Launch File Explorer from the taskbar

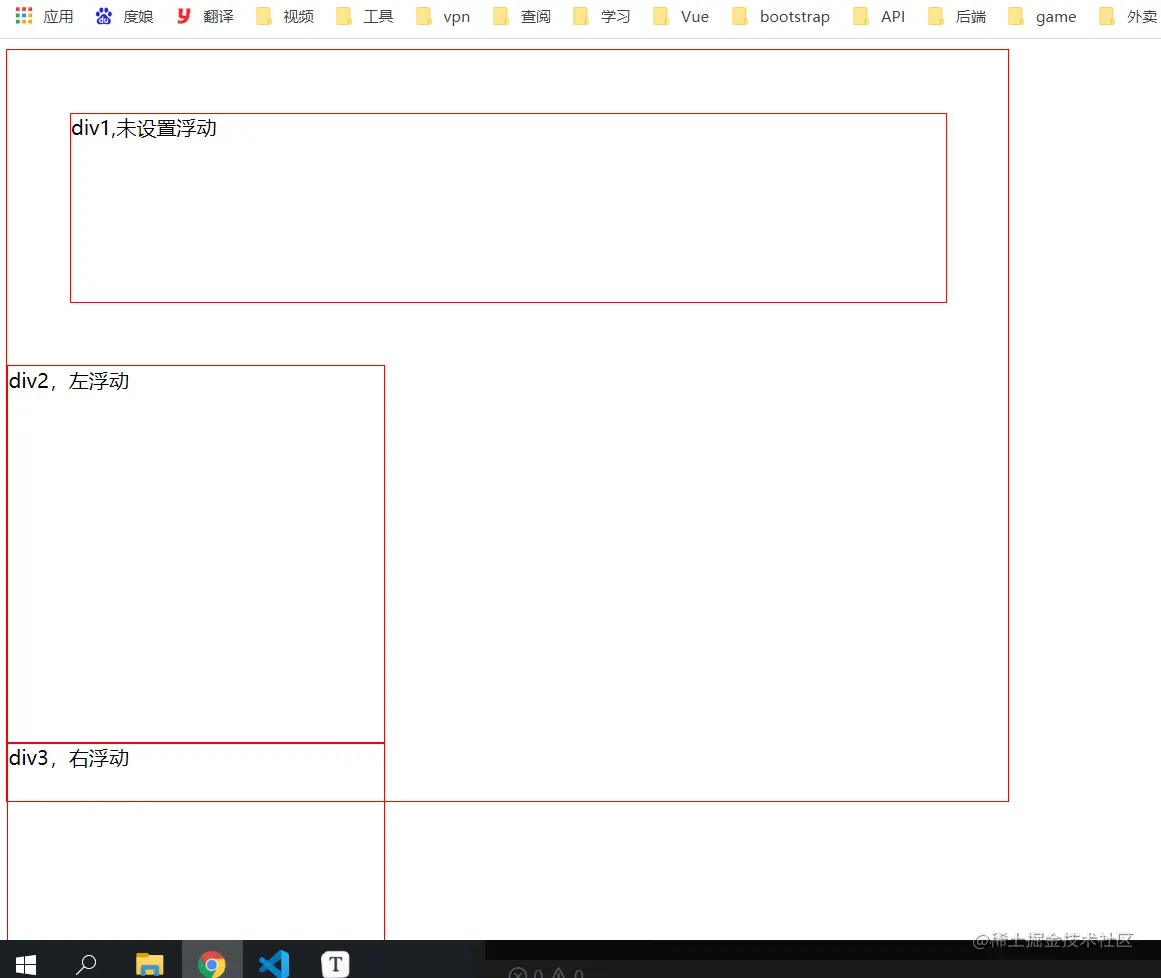pyautogui.click(x=151, y=961)
